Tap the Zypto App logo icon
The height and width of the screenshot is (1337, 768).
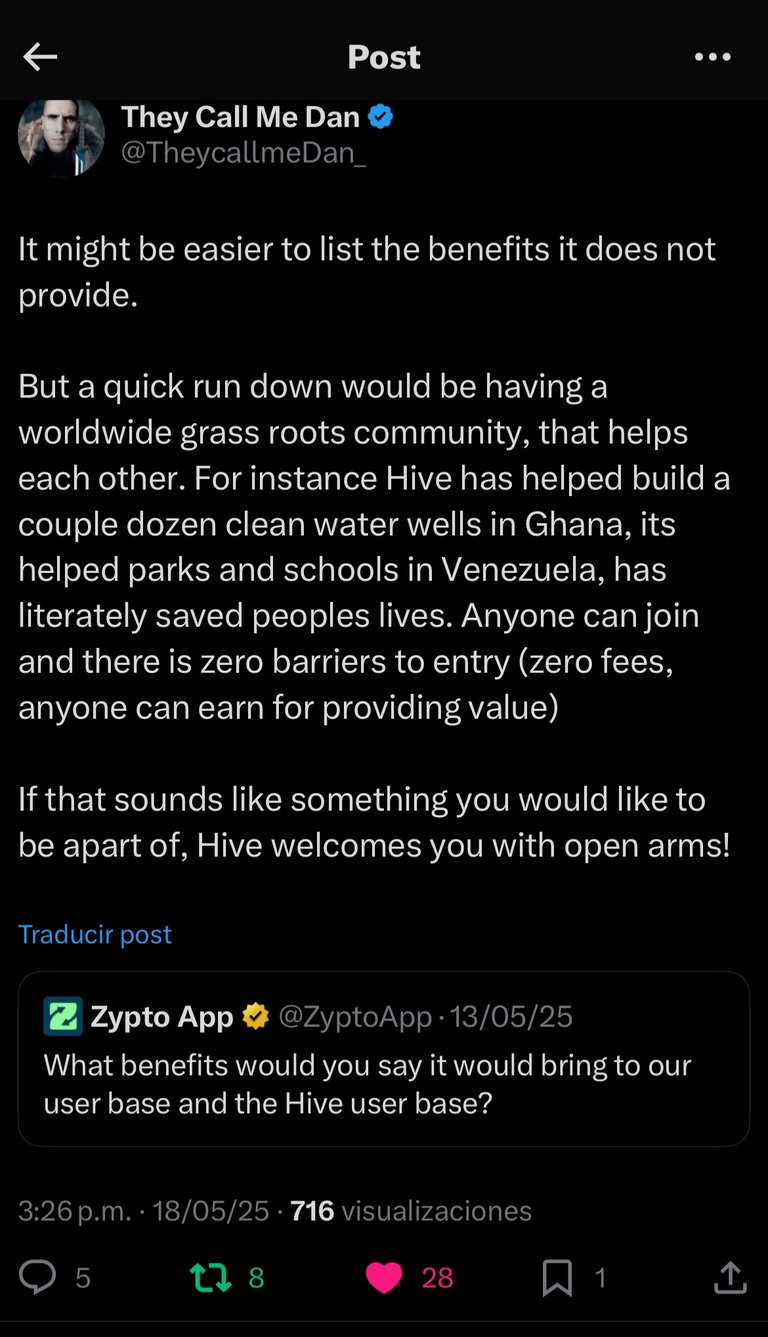coord(63,1017)
